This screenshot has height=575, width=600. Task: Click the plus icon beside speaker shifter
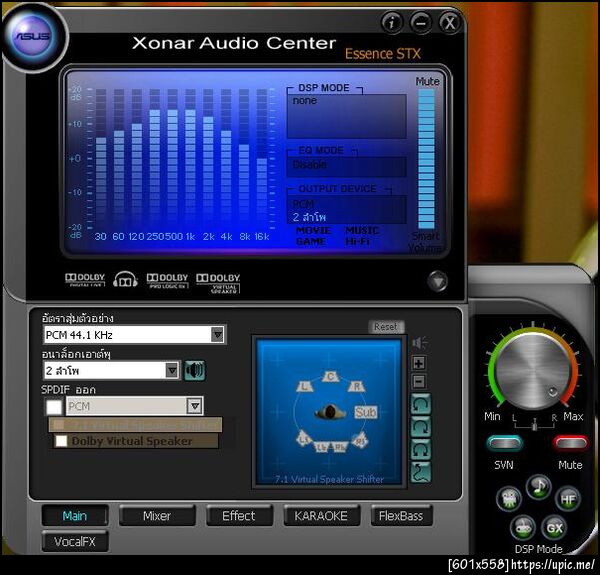[x=419, y=363]
